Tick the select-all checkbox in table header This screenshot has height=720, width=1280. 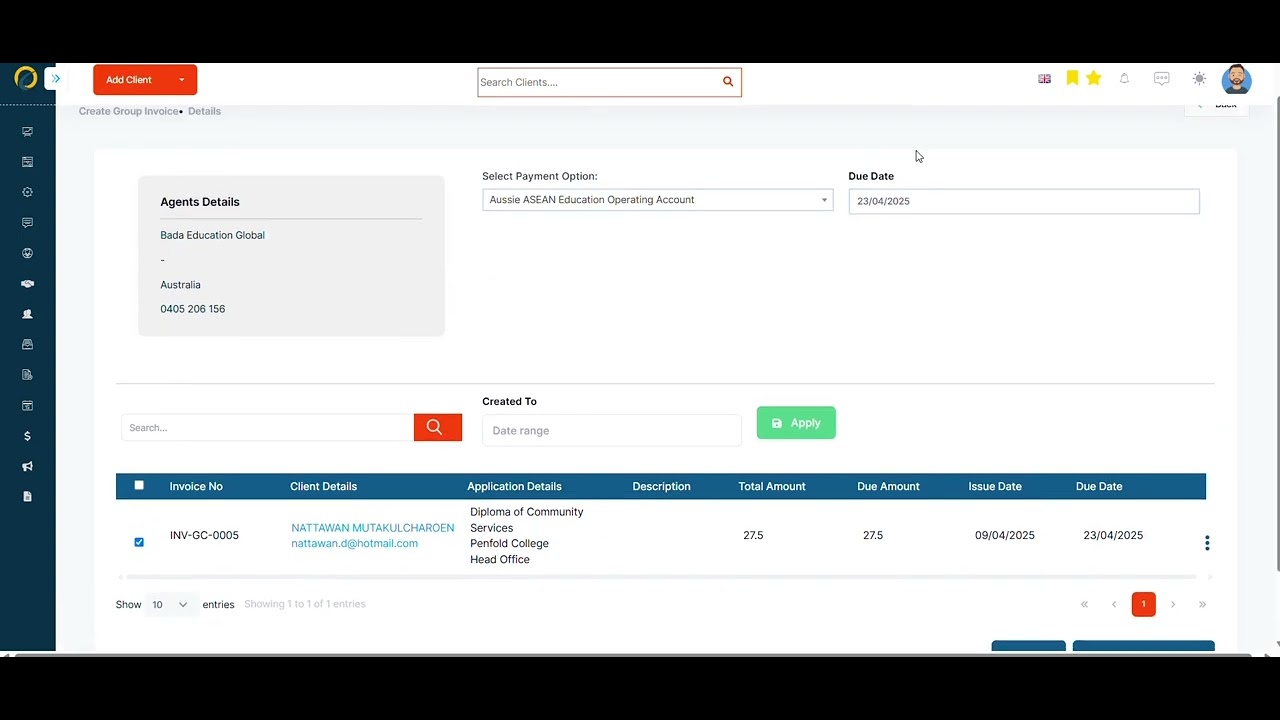click(x=139, y=485)
